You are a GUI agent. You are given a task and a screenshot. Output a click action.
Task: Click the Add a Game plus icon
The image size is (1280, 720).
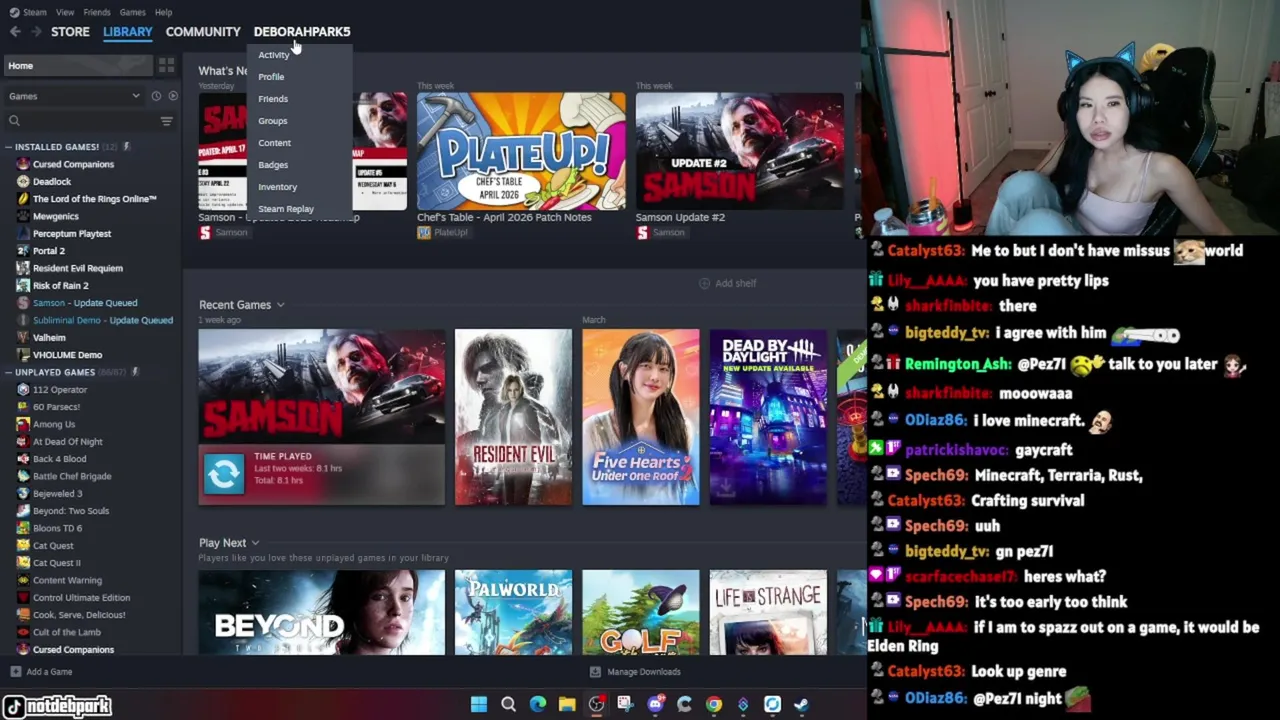pyautogui.click(x=15, y=672)
